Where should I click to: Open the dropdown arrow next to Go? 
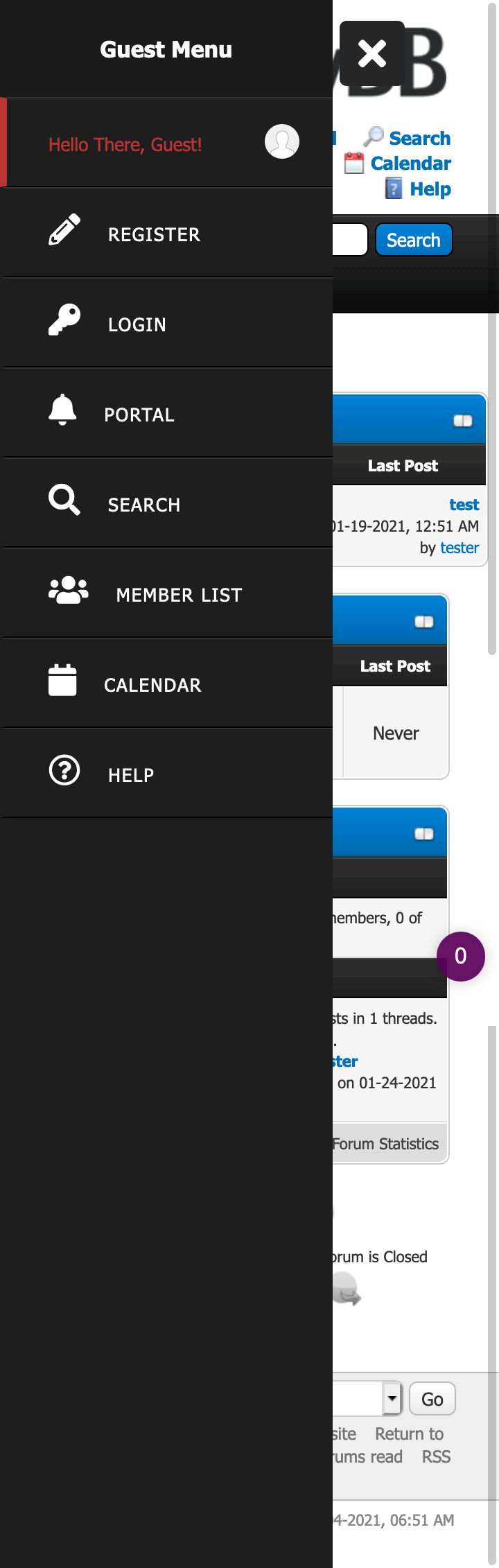[x=392, y=1399]
